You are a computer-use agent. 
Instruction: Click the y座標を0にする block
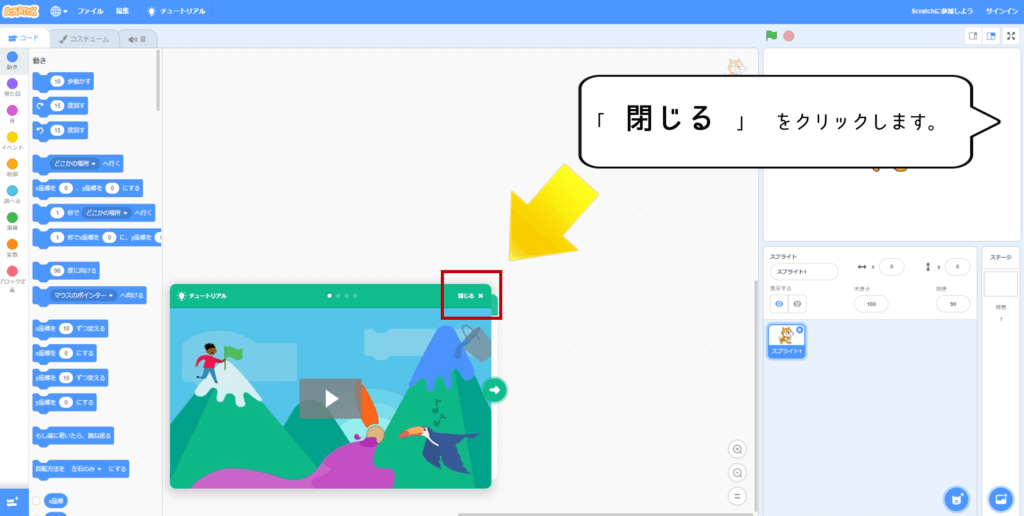[x=65, y=403]
